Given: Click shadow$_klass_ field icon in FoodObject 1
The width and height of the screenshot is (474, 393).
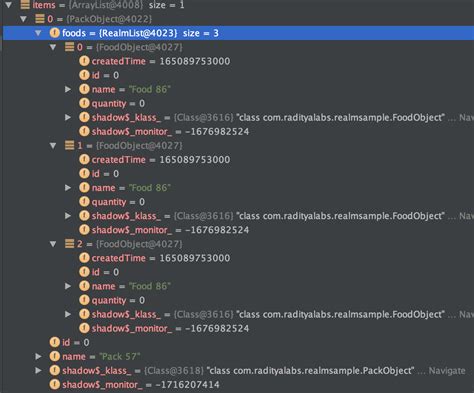Looking at the screenshot, I should pos(84,216).
